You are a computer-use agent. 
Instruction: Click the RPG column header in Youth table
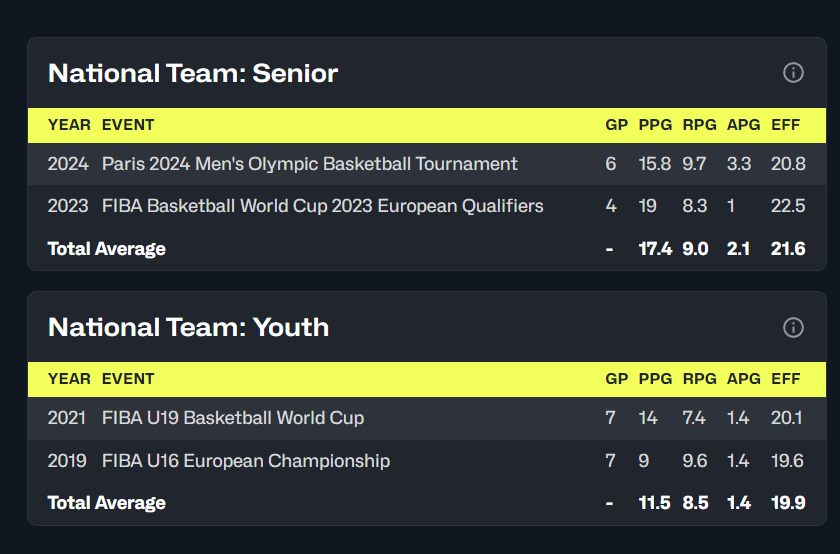tap(699, 379)
